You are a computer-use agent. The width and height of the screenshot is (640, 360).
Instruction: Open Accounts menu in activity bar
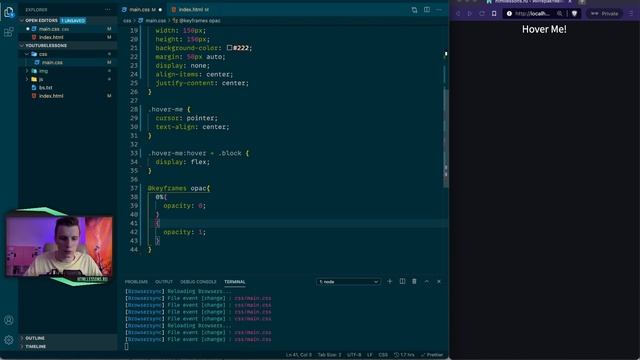click(x=9, y=320)
